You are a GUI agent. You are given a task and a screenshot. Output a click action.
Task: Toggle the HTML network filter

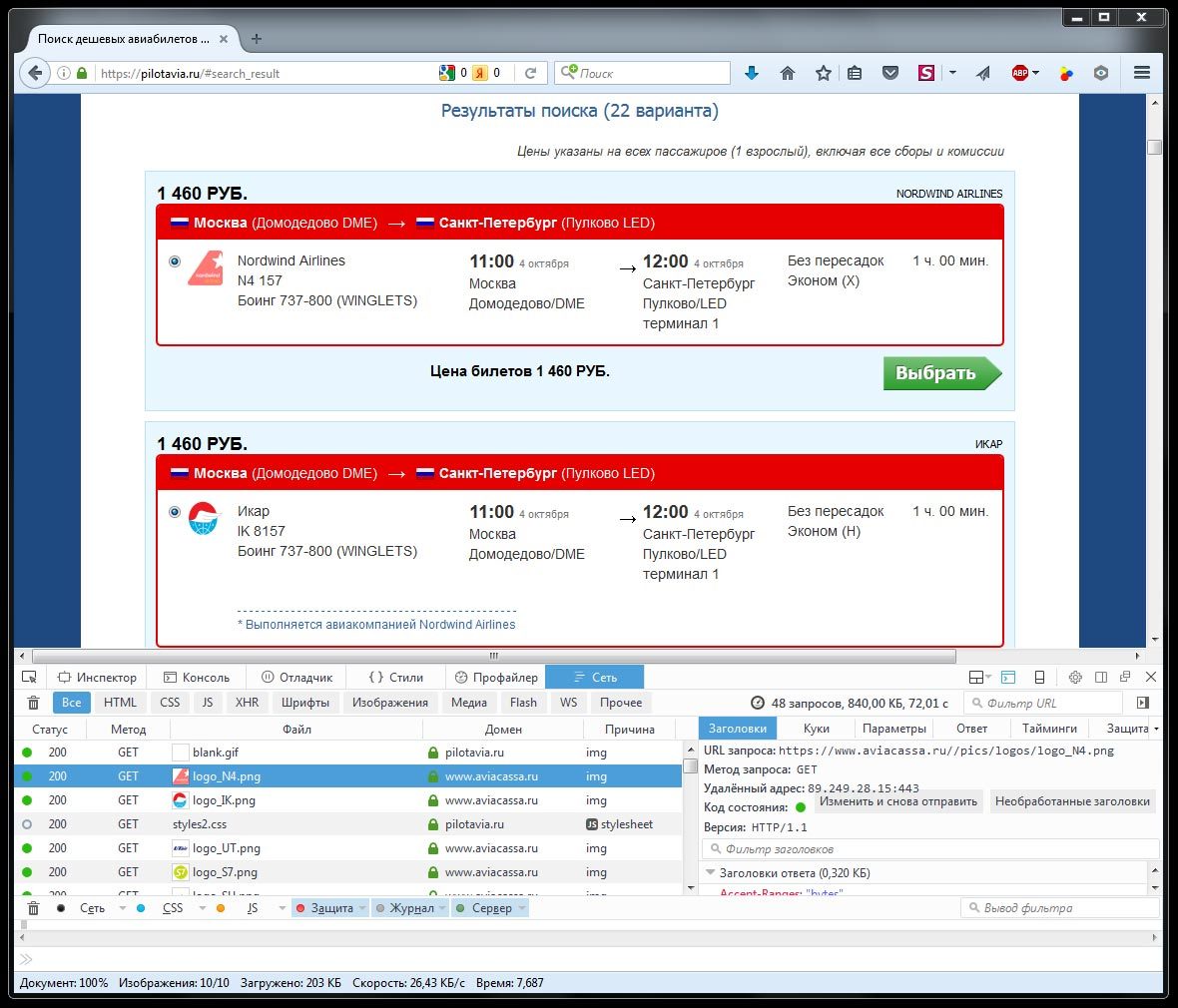coord(120,703)
